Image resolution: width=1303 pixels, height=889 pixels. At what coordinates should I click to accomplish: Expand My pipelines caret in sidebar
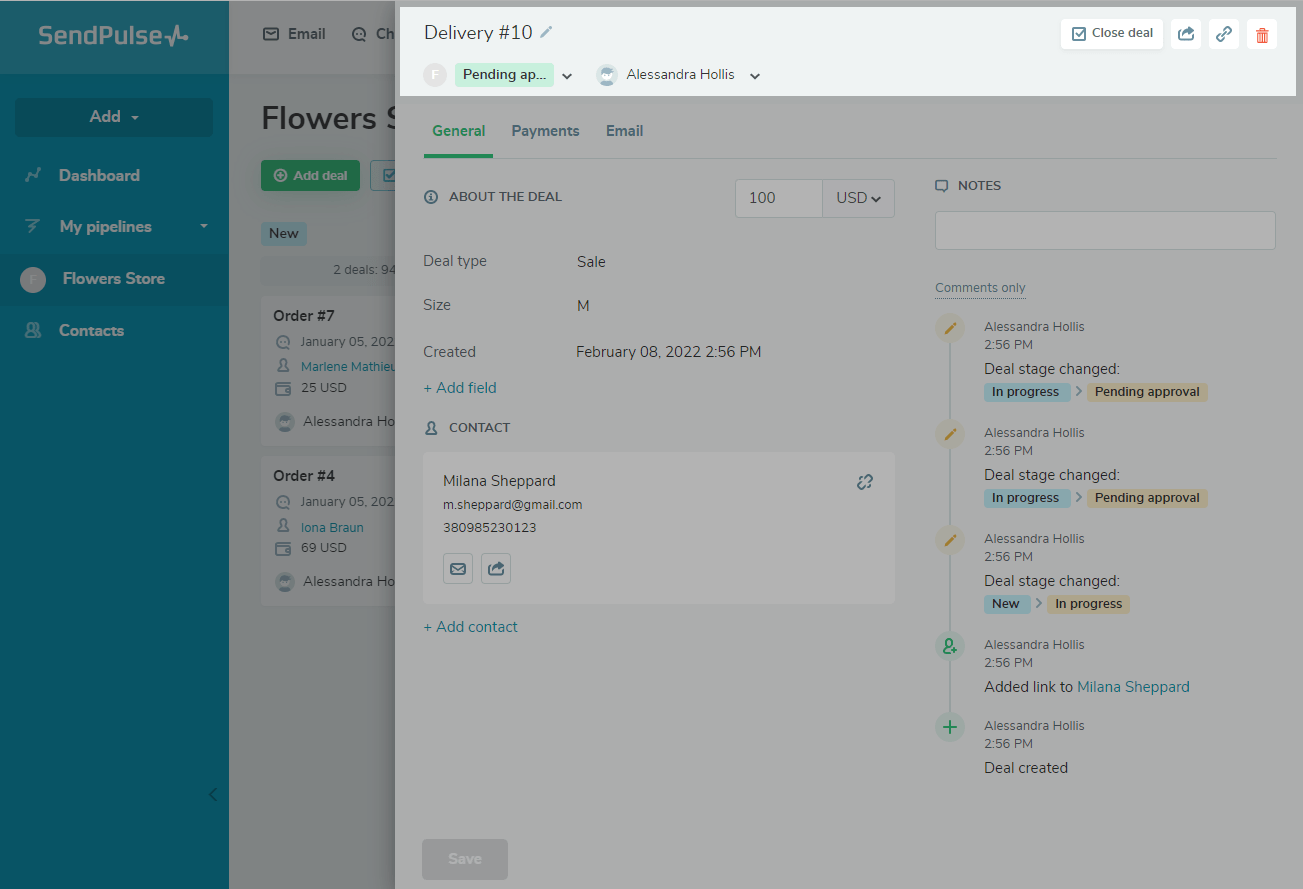click(204, 227)
